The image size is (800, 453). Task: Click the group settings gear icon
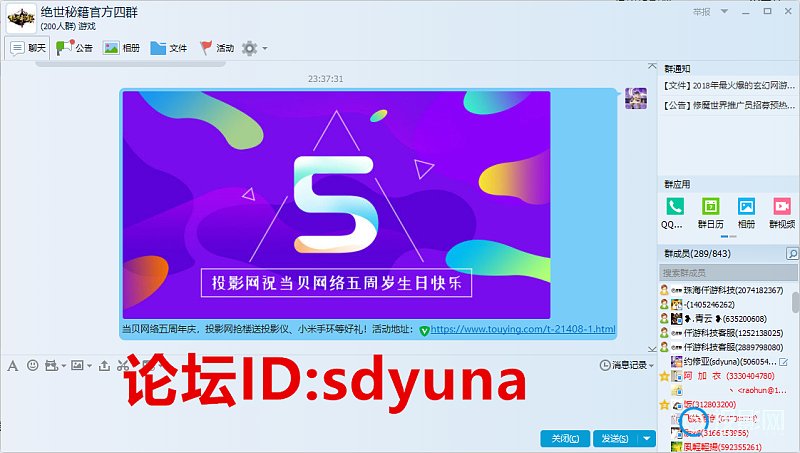point(249,48)
